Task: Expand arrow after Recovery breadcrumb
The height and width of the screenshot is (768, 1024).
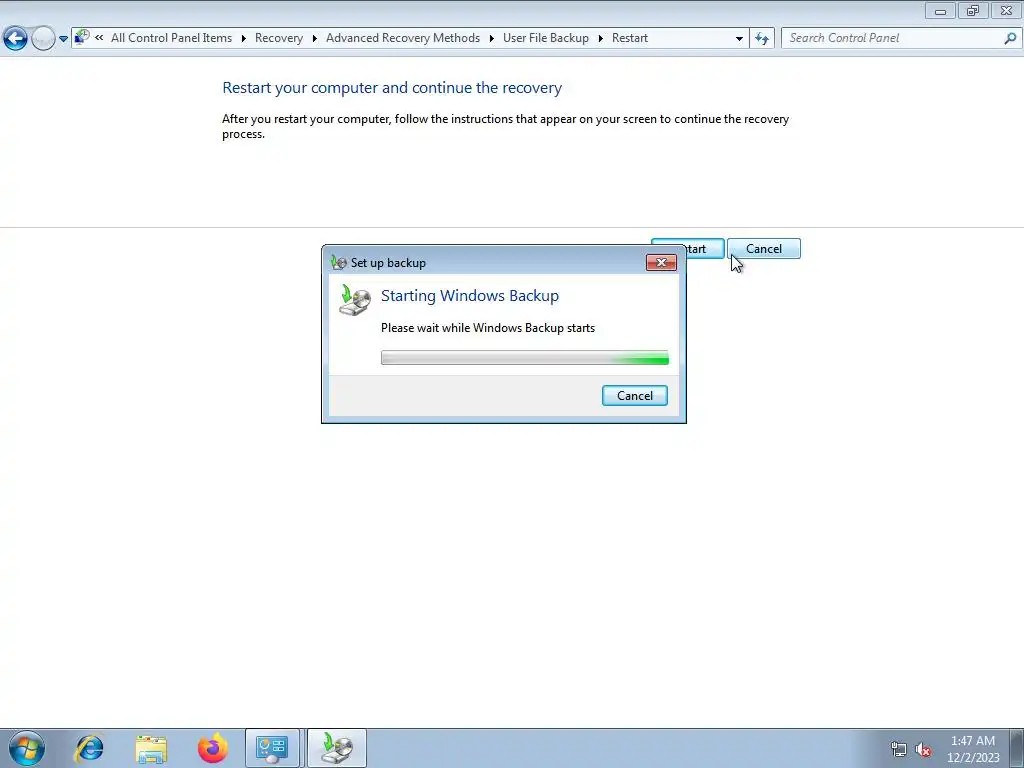Action: (315, 39)
